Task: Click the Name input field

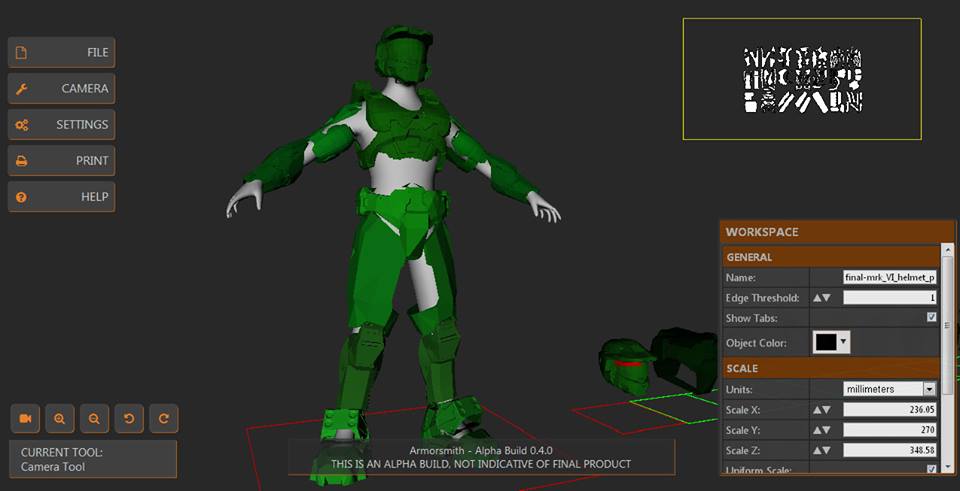Action: coord(890,277)
